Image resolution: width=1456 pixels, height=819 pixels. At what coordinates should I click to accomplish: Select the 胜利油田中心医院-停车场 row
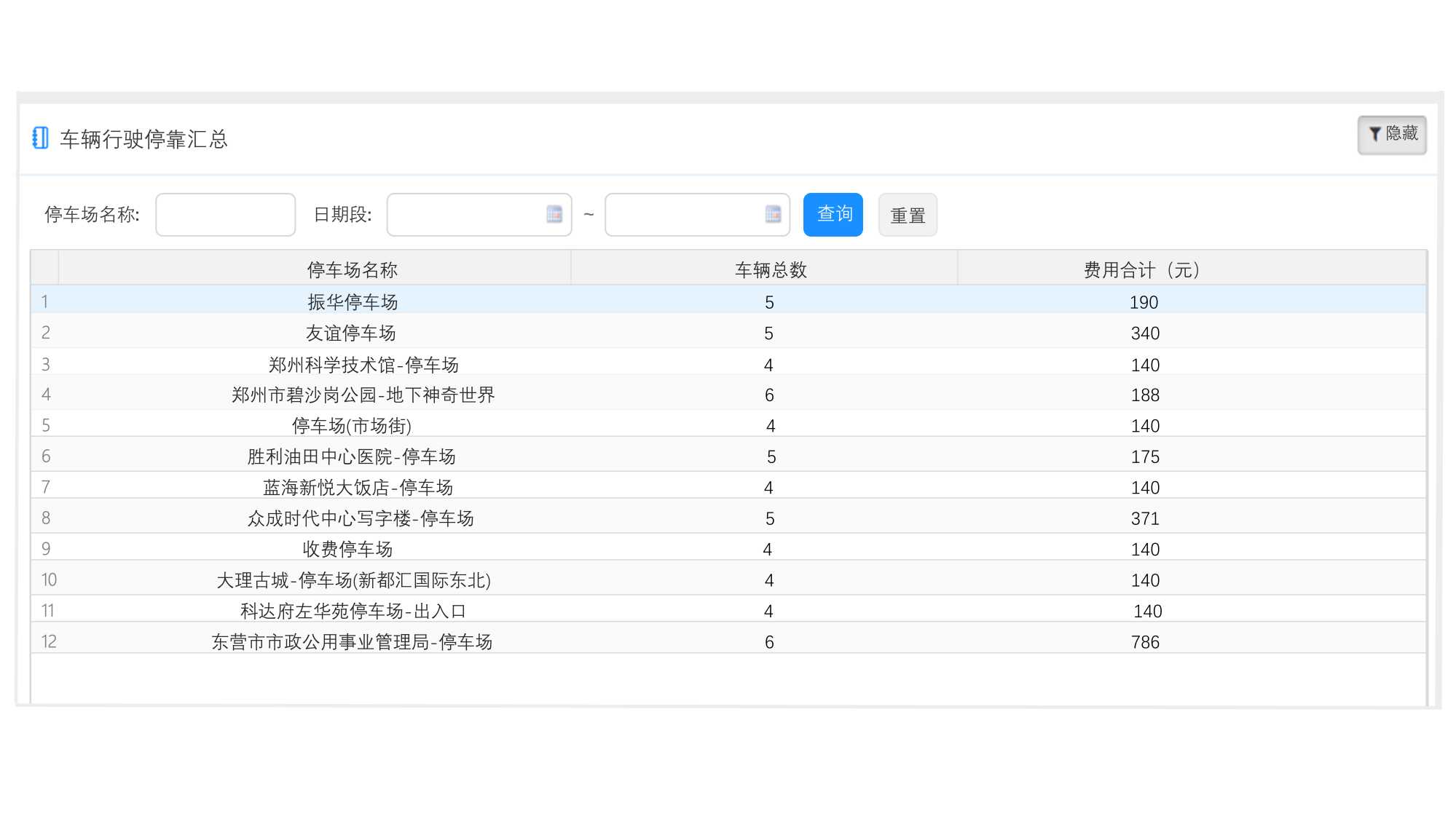point(351,456)
